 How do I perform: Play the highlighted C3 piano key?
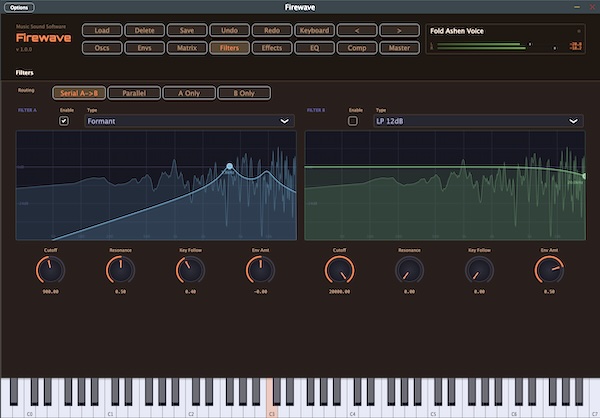(271, 410)
